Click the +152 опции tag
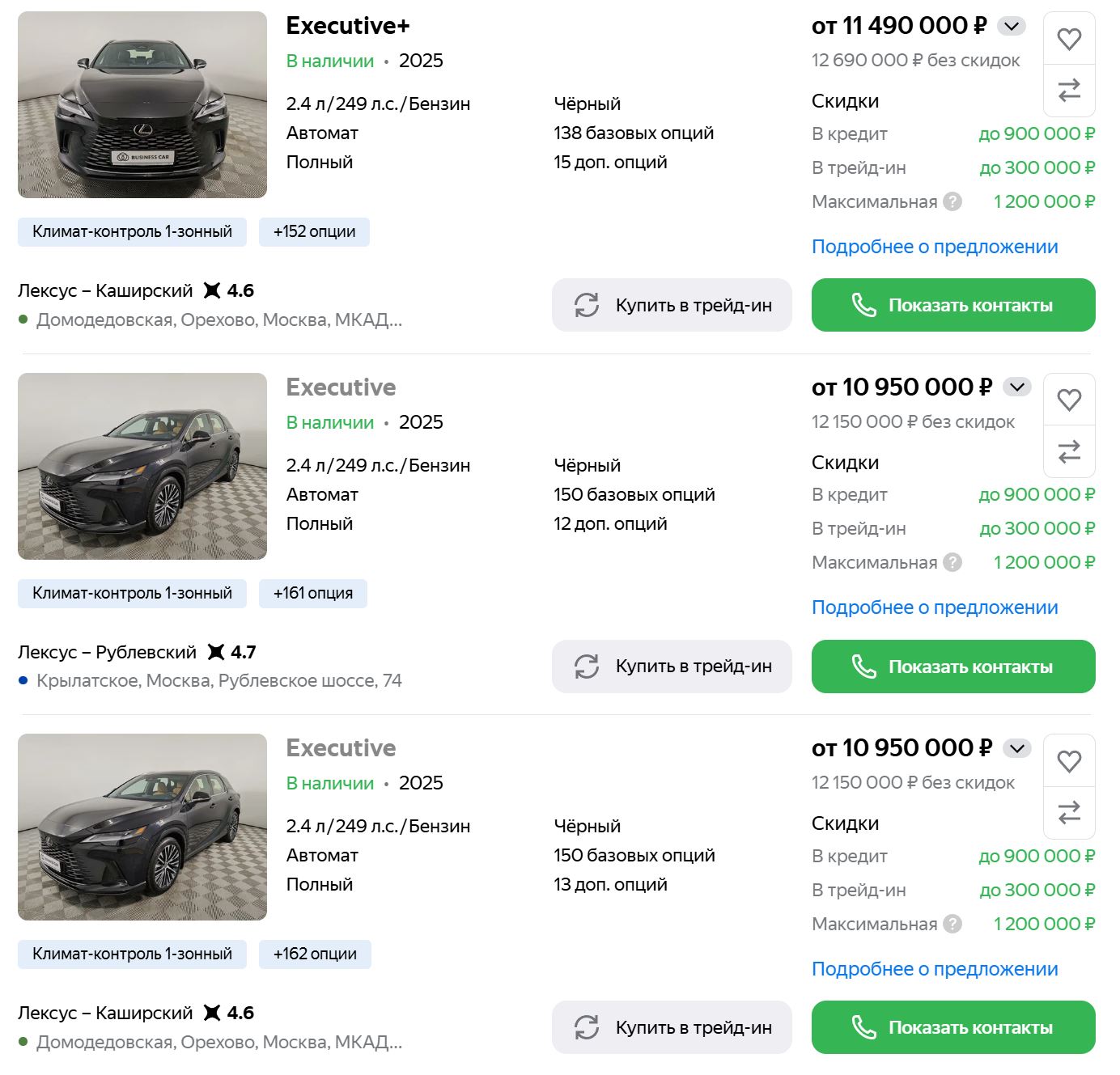 (x=314, y=232)
